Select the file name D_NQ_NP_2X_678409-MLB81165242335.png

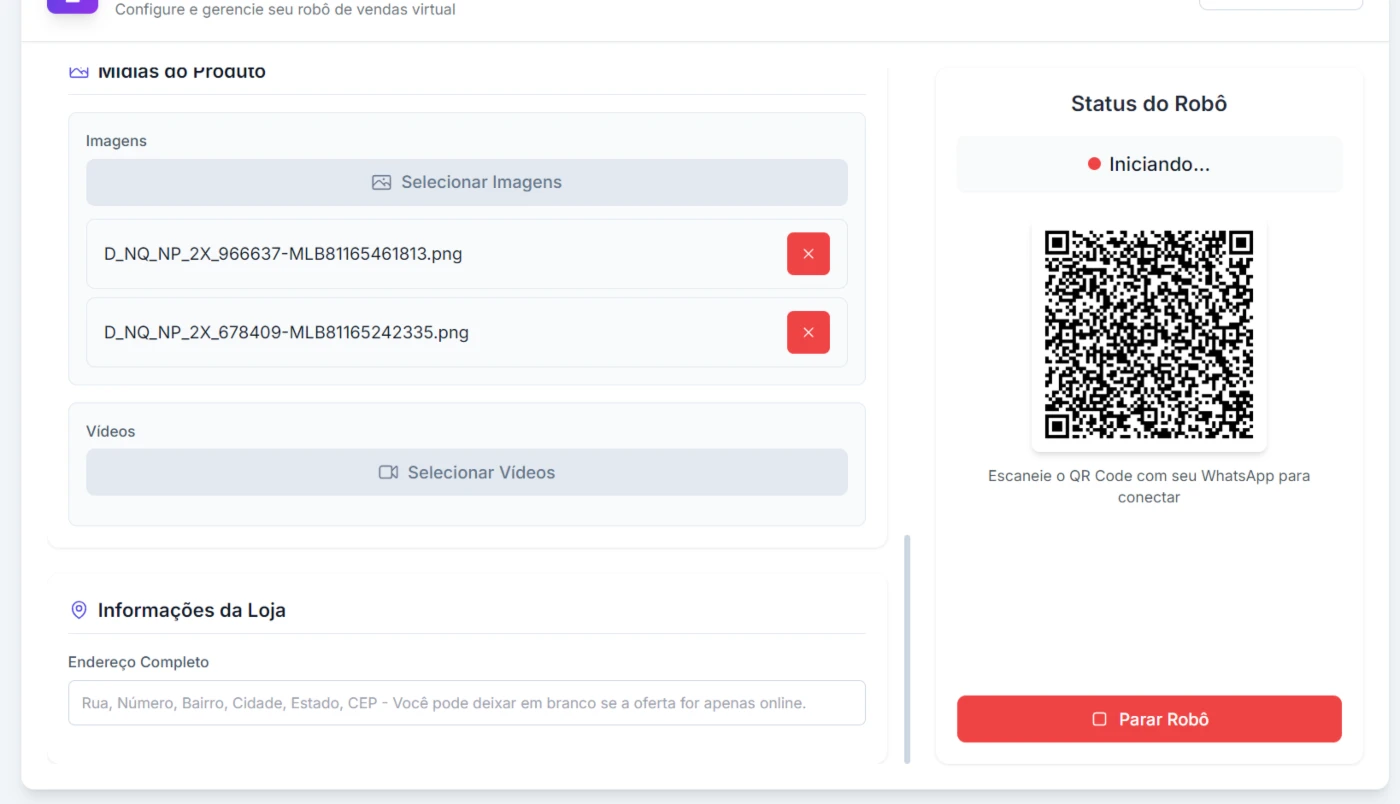point(286,332)
